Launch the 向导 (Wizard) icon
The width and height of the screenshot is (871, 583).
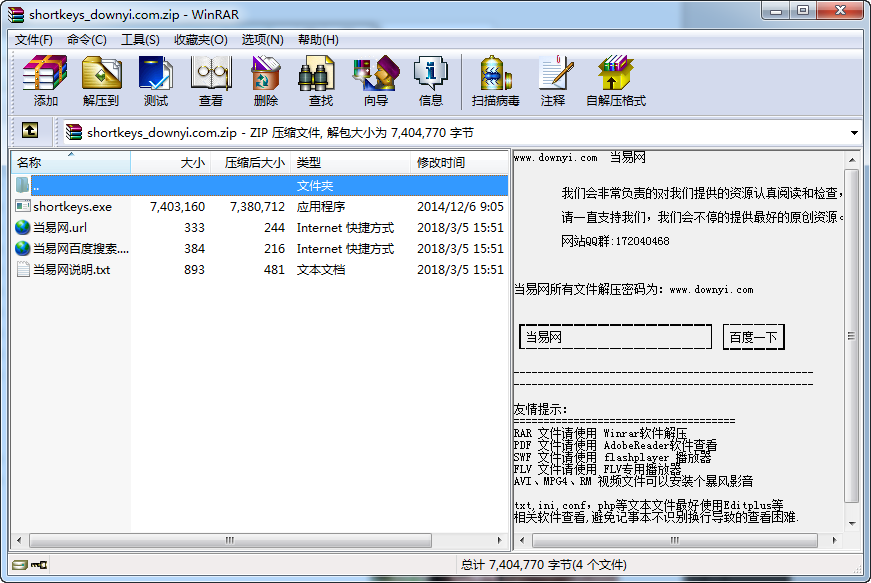[x=374, y=80]
